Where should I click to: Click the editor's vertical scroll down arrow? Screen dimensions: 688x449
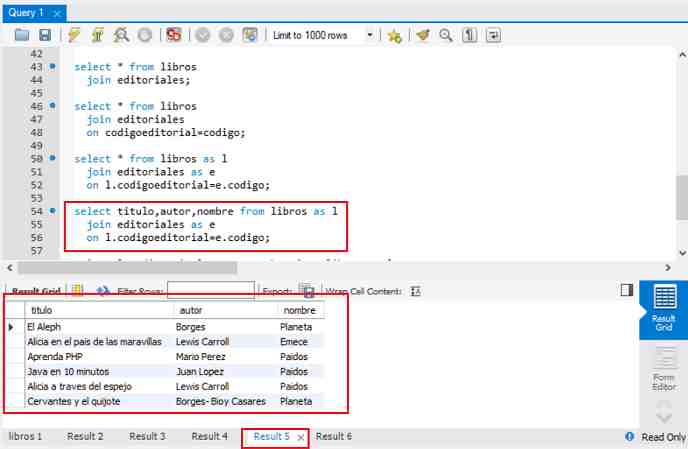[682, 253]
